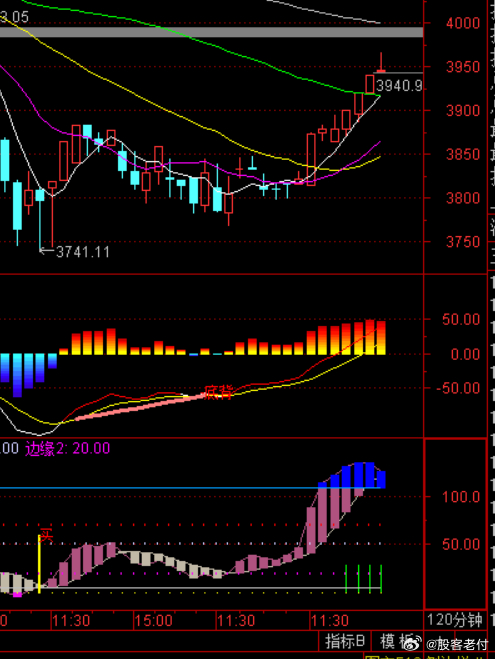Viewport: 495px width, 659px height.
Task: Open the 指标B indicator tab
Action: [x=347, y=641]
